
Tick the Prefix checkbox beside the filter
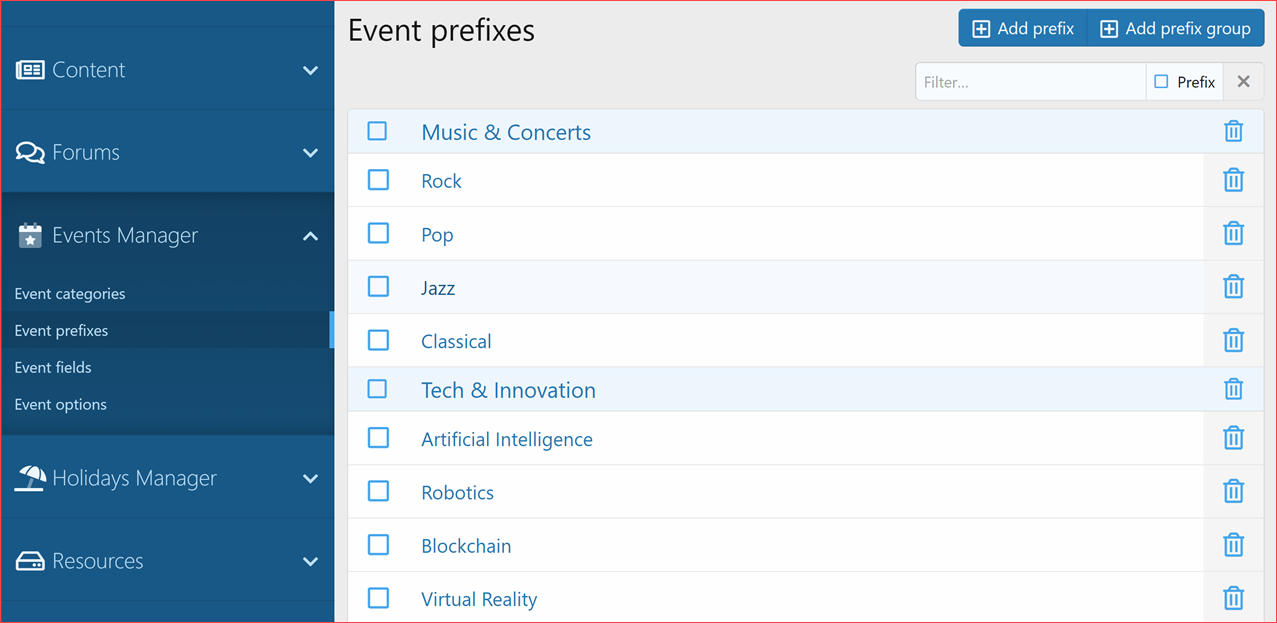point(1161,82)
